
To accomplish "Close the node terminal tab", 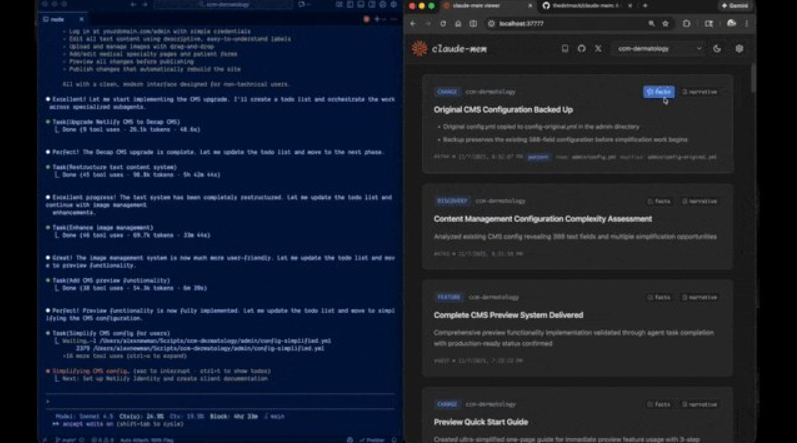I will [x=81, y=19].
